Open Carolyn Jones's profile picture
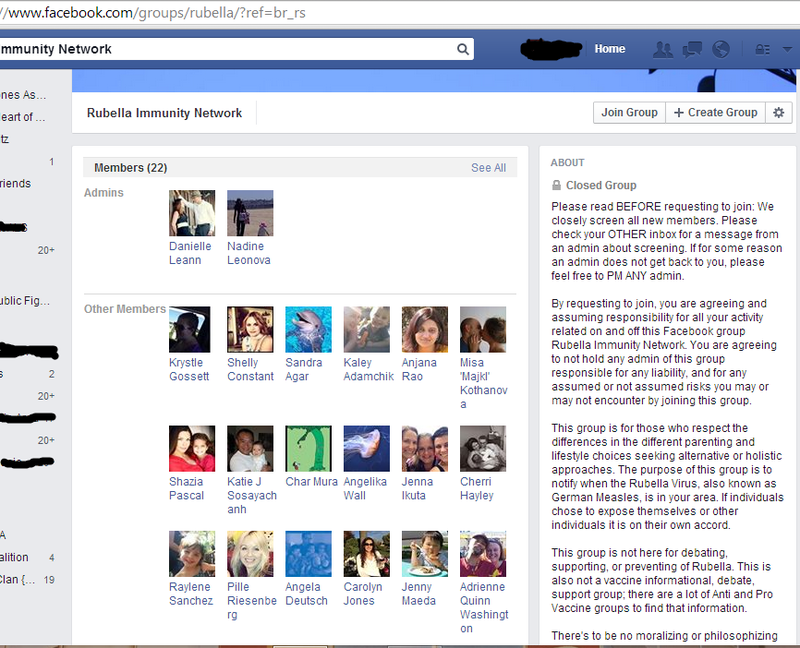800x648 pixels. coord(366,554)
